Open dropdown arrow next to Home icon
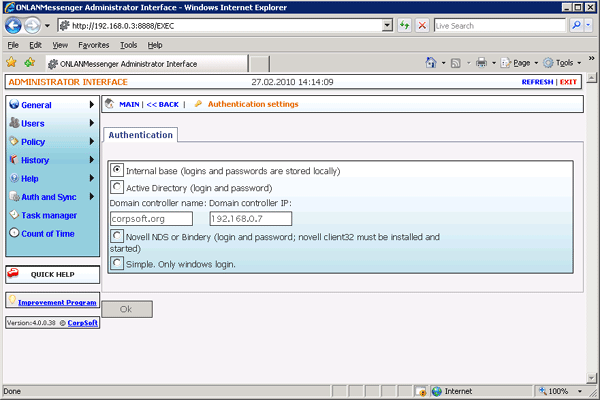This screenshot has height=400, width=600. pos(443,63)
